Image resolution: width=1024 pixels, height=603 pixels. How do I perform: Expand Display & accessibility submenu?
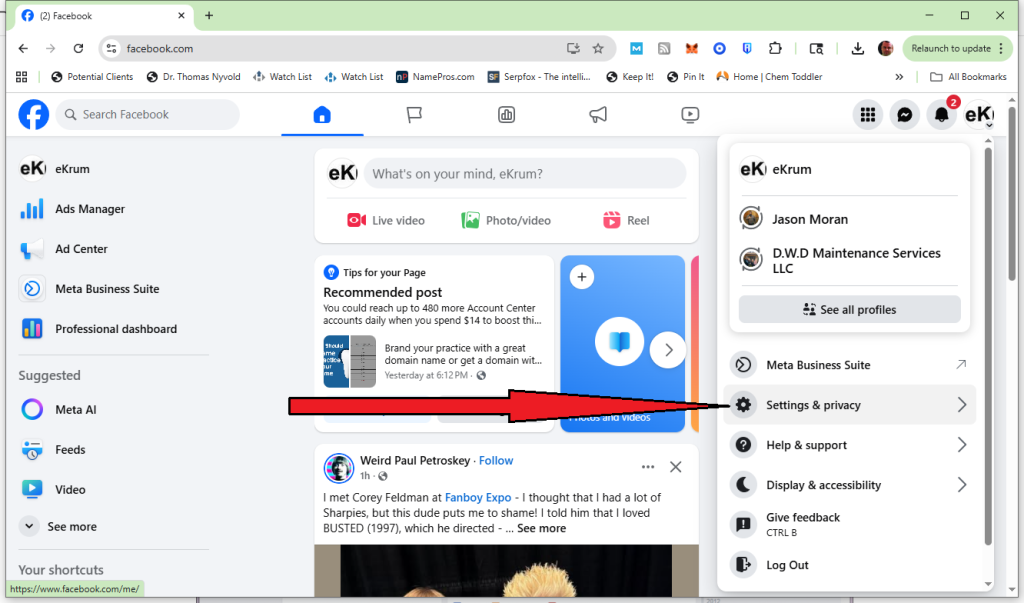[849, 485]
